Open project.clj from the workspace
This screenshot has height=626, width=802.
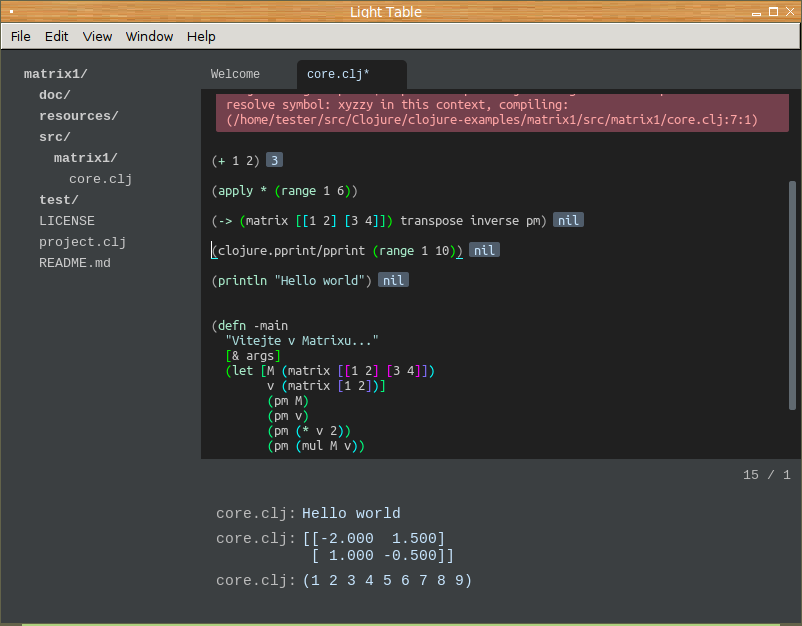(x=82, y=242)
